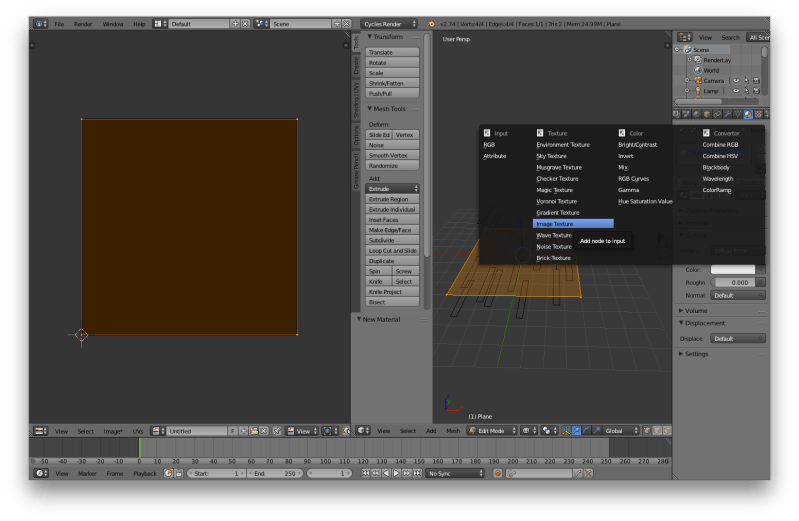
Task: Toggle Camera selectability arrow in outliner
Action: pos(747,81)
